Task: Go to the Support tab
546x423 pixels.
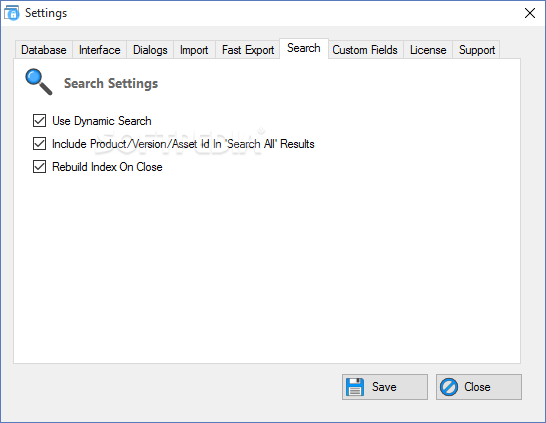Action: pos(477,50)
